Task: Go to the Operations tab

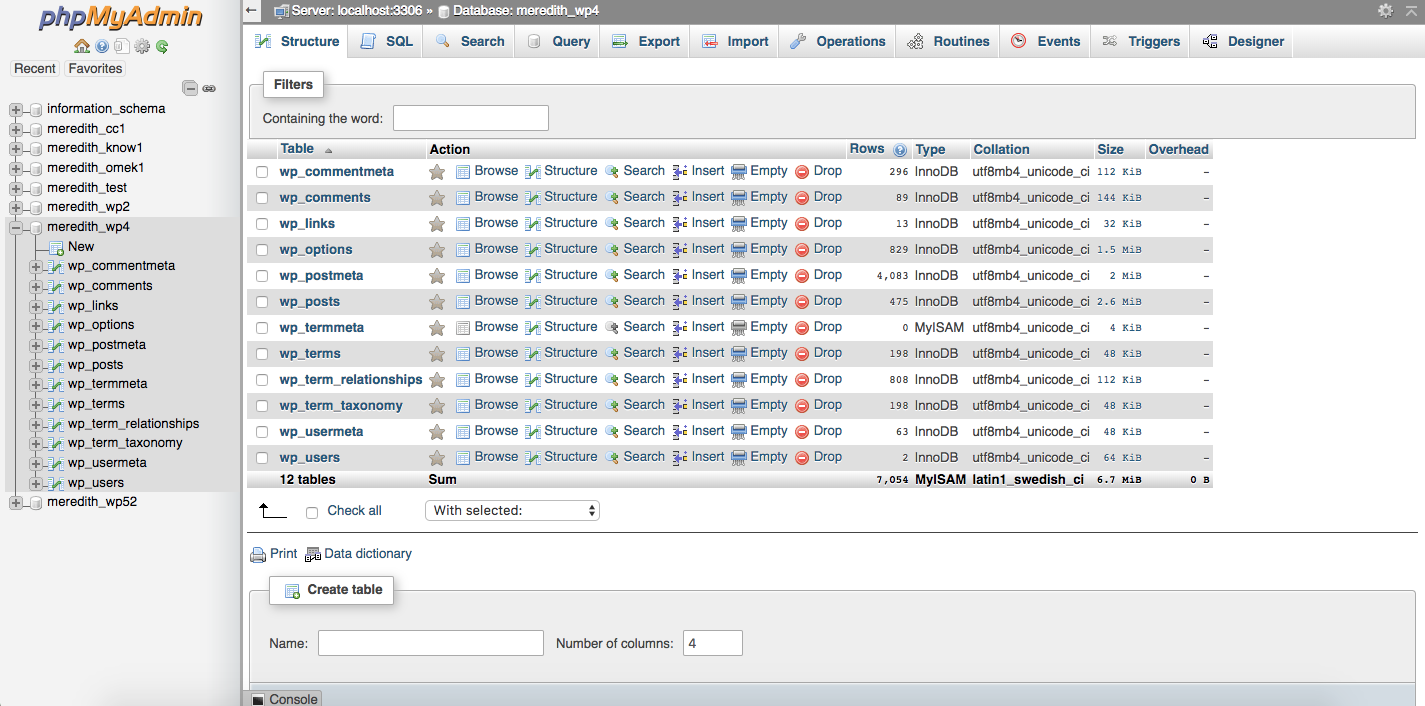Action: click(x=838, y=42)
